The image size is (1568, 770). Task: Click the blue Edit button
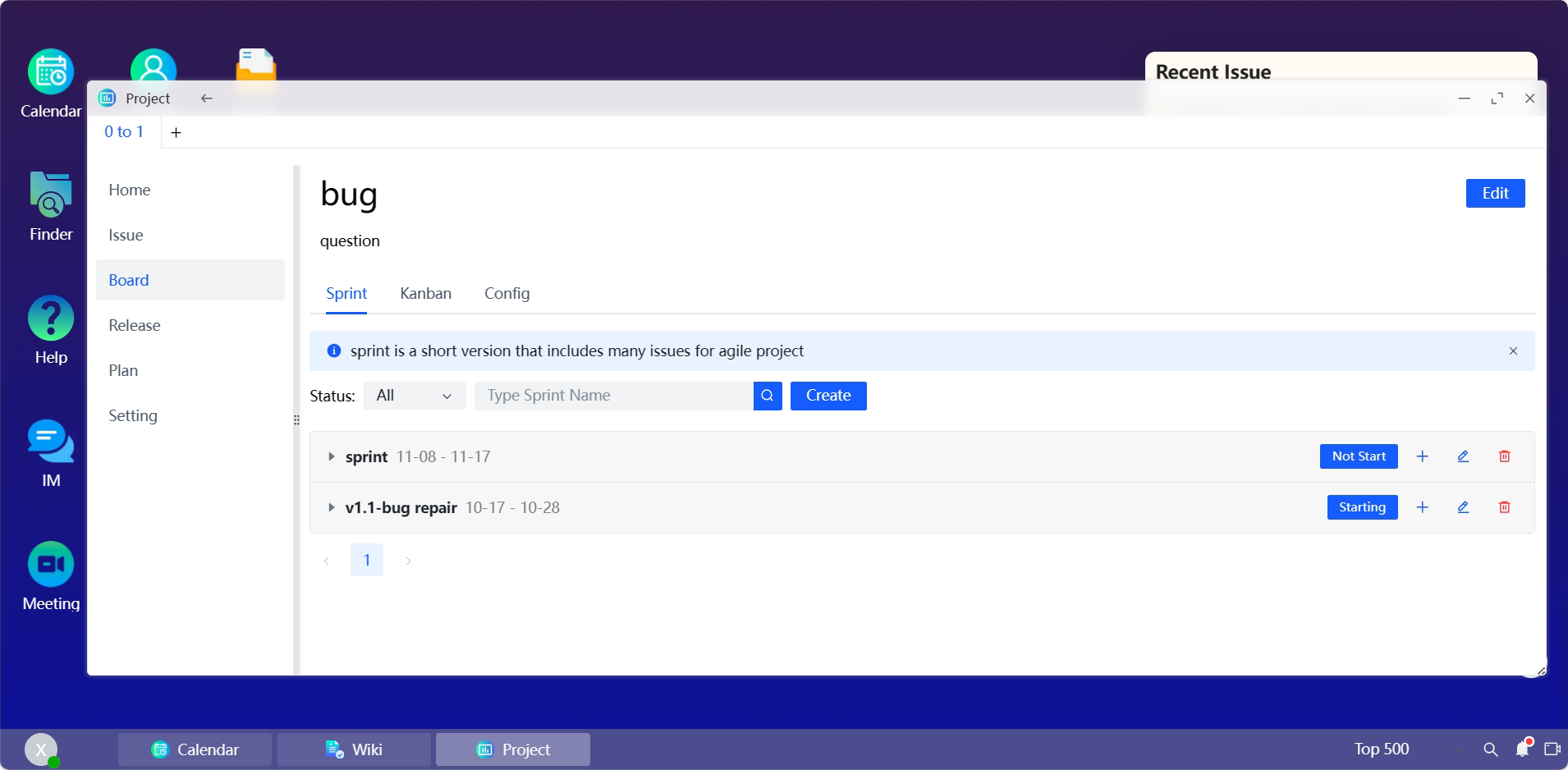point(1494,194)
